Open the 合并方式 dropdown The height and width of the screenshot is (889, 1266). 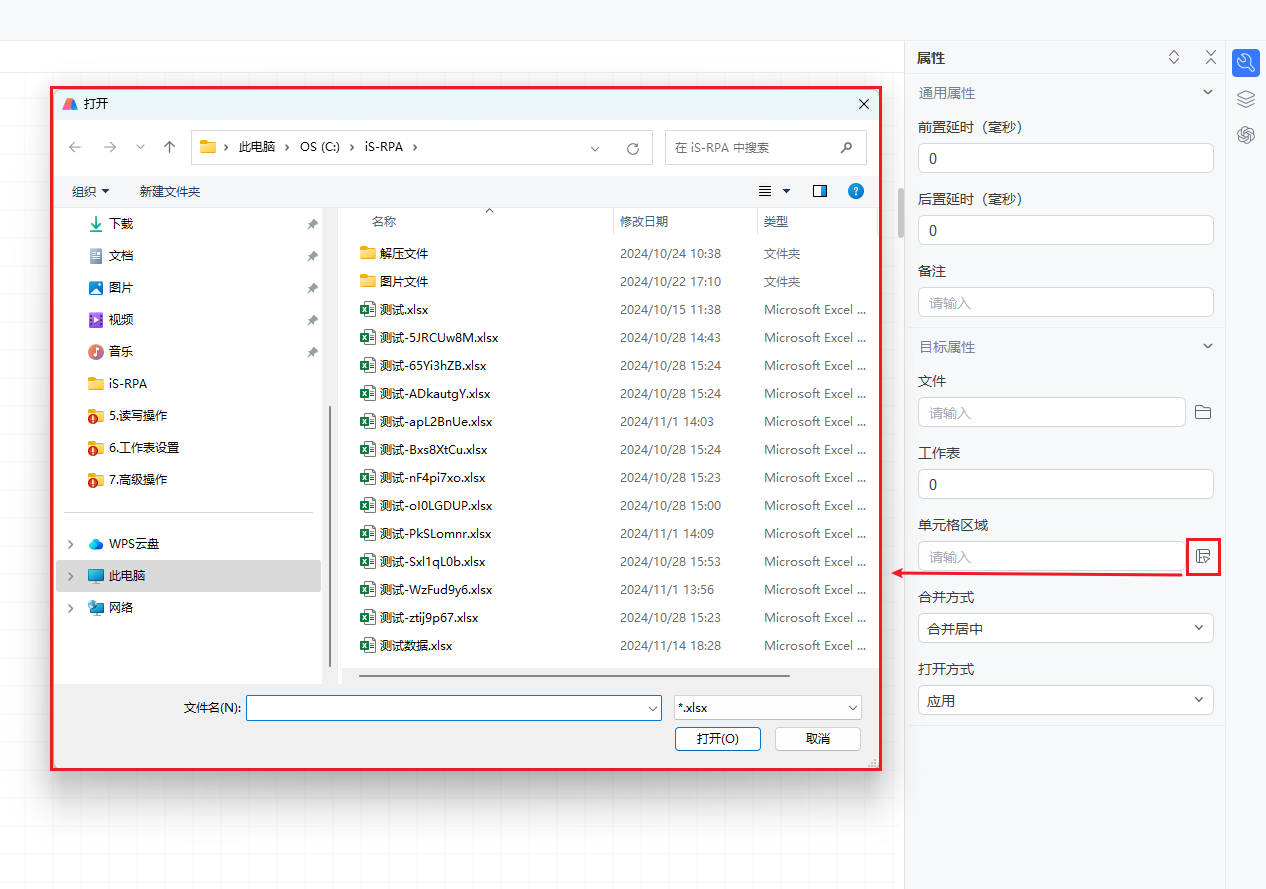click(x=1065, y=629)
